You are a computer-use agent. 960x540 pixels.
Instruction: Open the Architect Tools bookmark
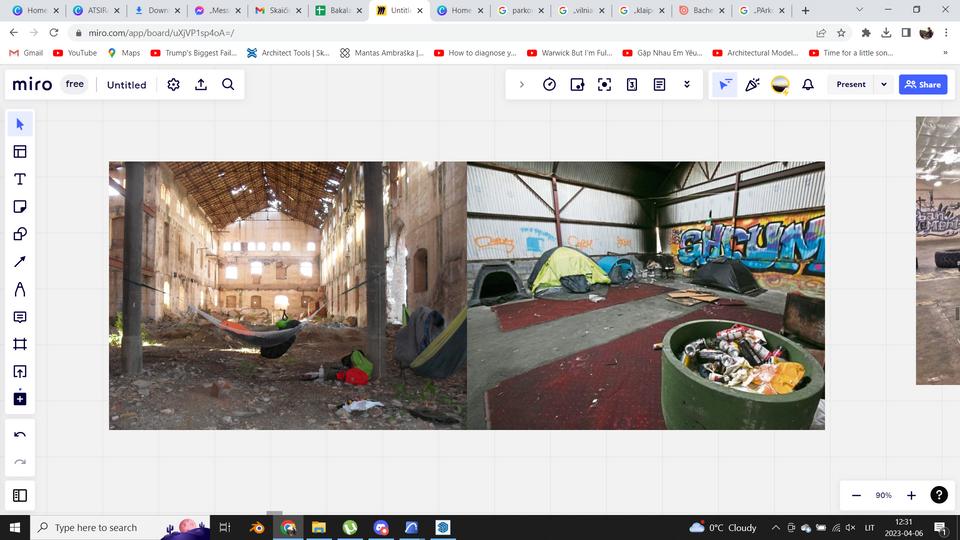pyautogui.click(x=288, y=53)
